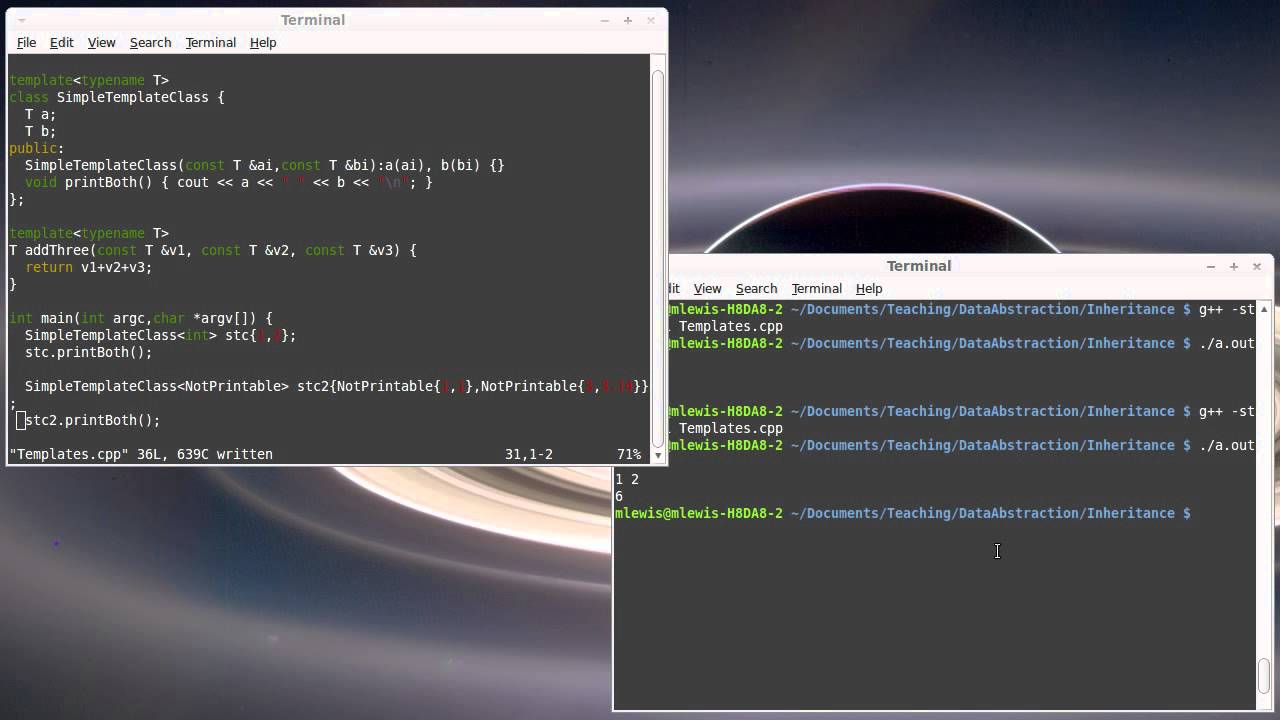
Task: Close the shell Terminal window
Action: coord(1257,266)
